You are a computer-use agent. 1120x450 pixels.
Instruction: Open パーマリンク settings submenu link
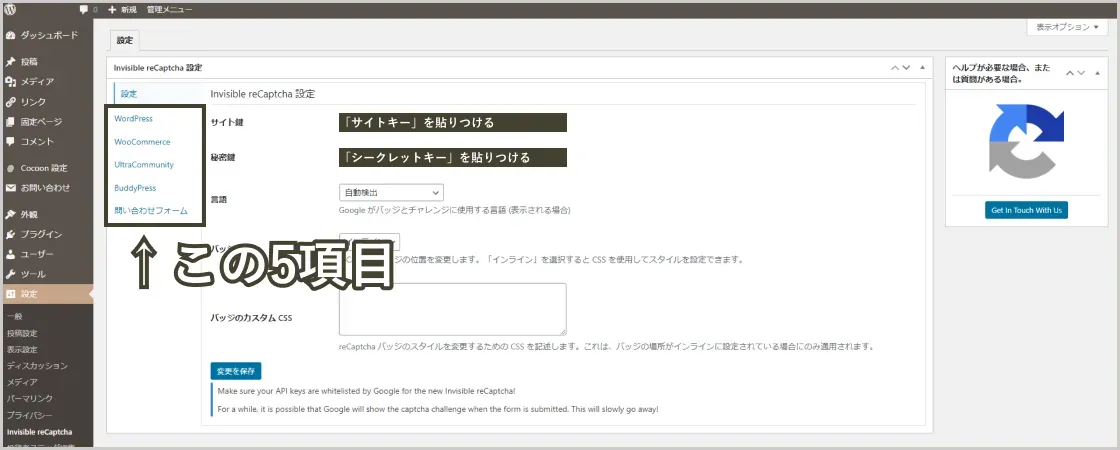[x=30, y=398]
